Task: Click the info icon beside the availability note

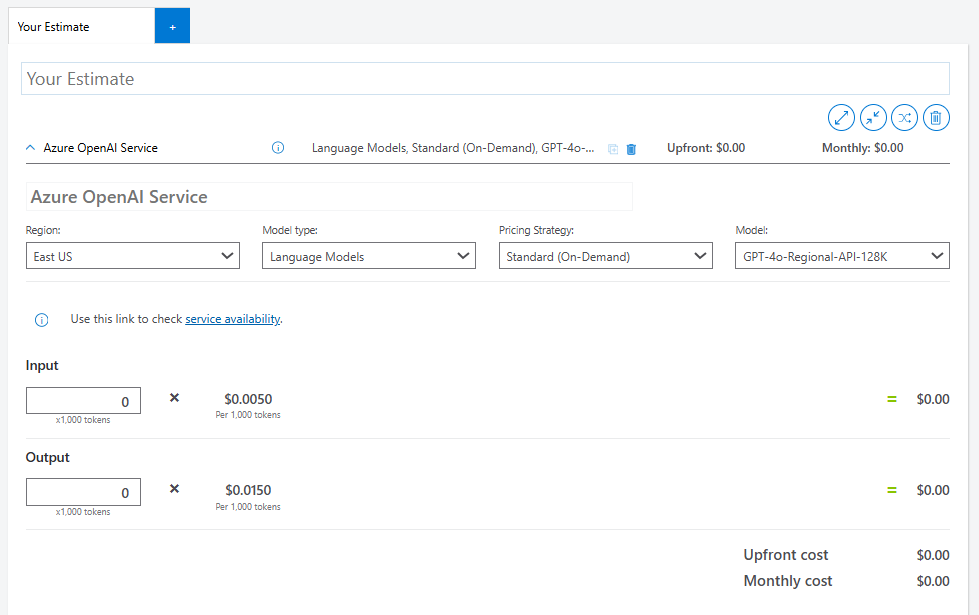Action: [x=41, y=319]
